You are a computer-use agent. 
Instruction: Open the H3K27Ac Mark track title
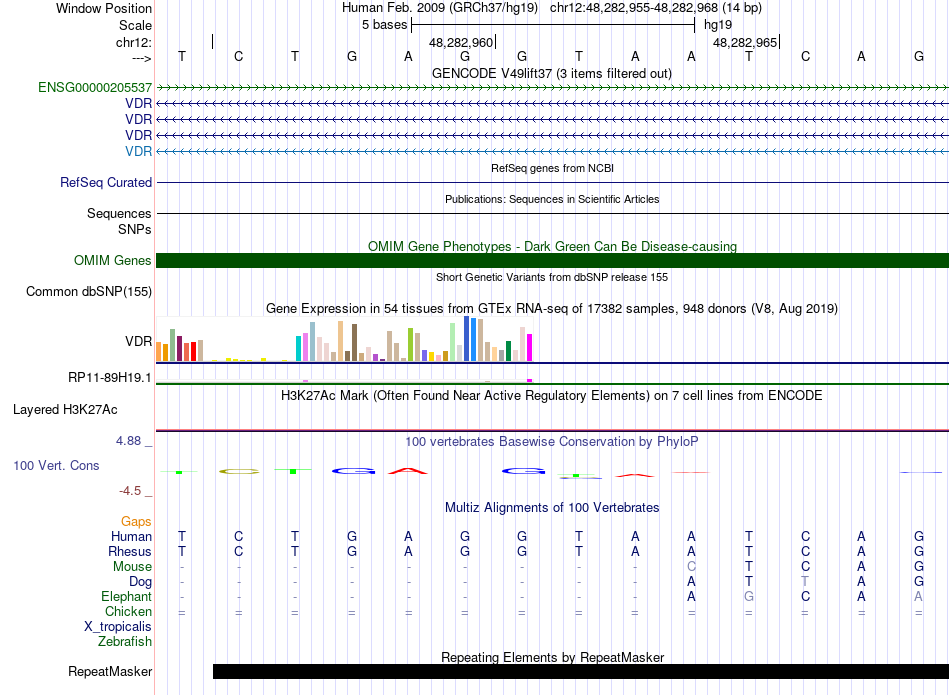coord(552,396)
